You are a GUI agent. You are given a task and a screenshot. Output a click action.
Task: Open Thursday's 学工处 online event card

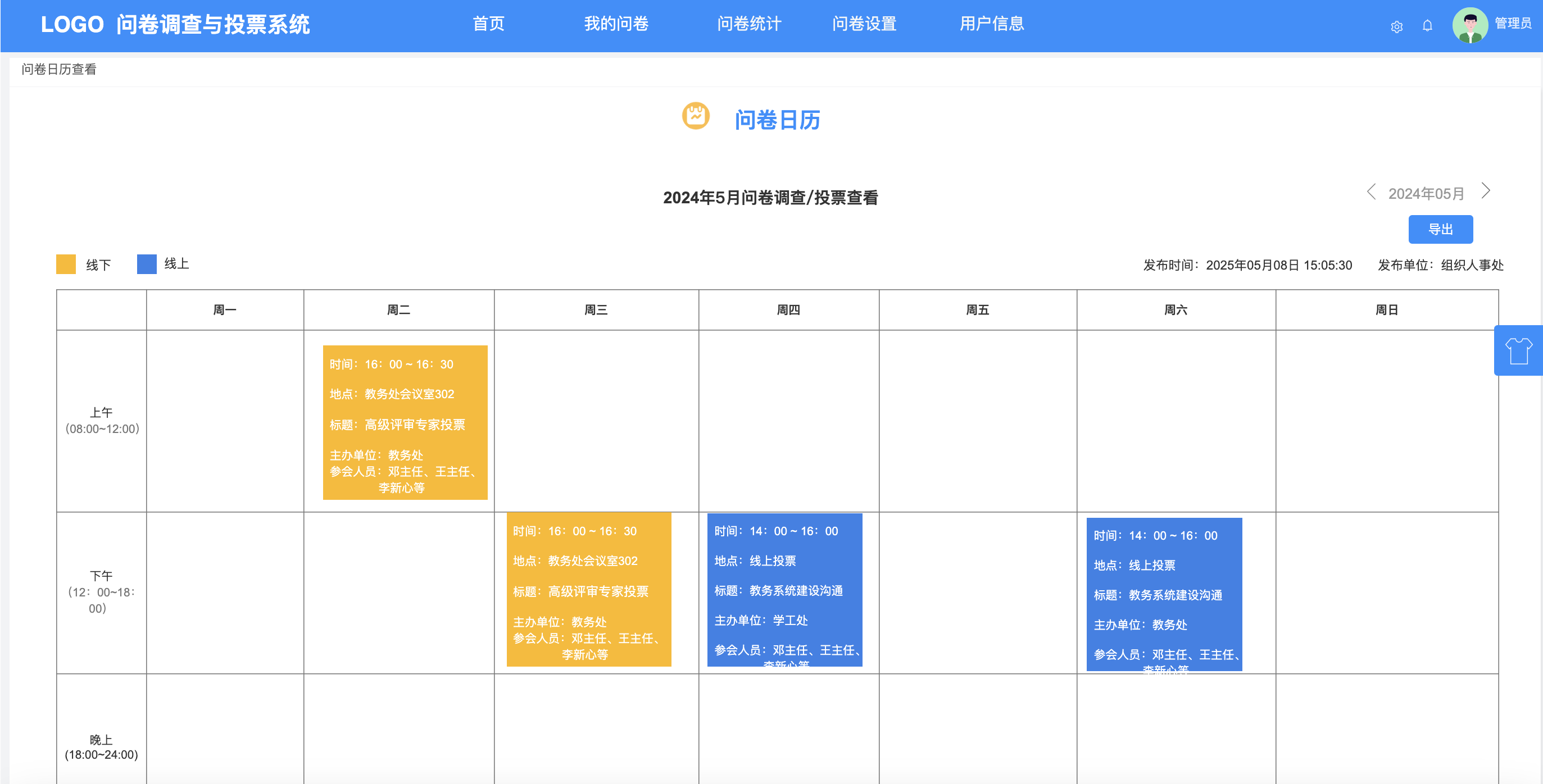[x=784, y=590]
